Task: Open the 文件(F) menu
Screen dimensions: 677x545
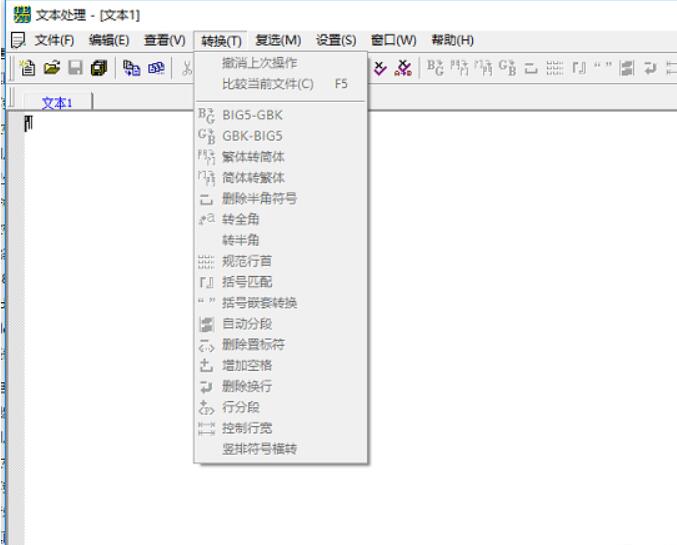Action: click(54, 41)
